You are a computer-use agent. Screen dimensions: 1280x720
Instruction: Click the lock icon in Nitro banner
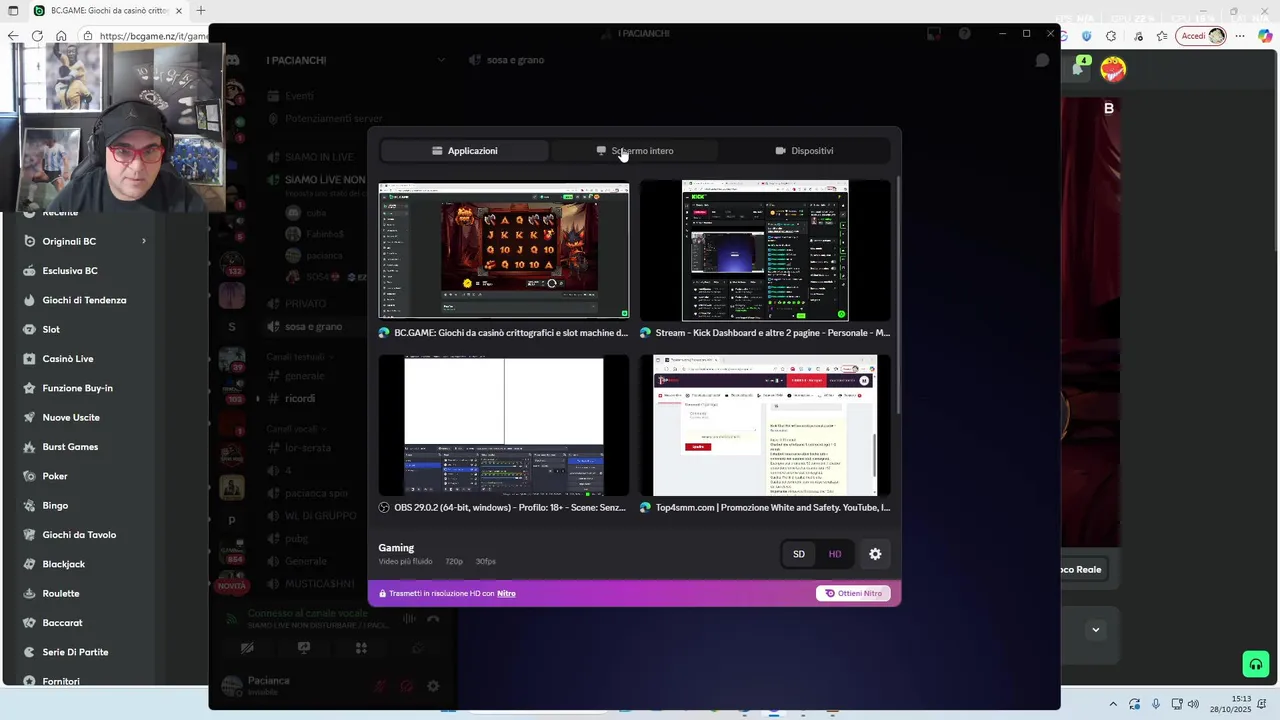[x=382, y=593]
